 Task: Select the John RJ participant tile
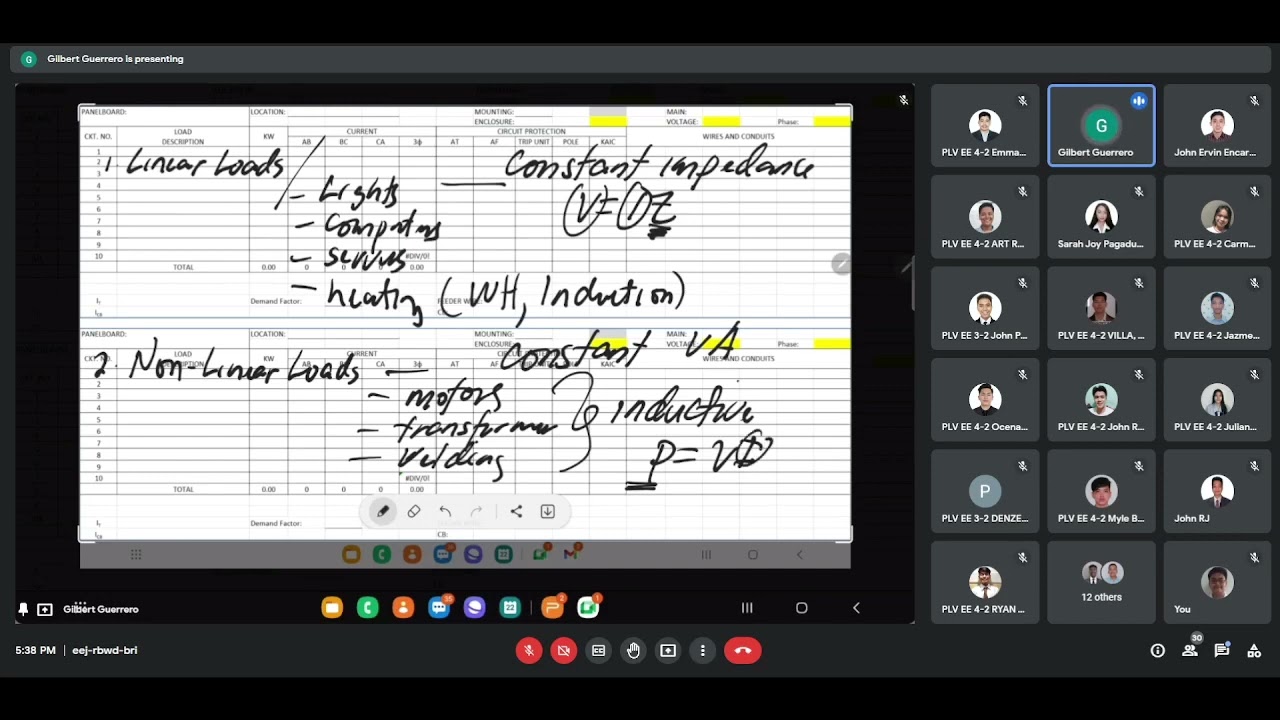[x=1217, y=491]
